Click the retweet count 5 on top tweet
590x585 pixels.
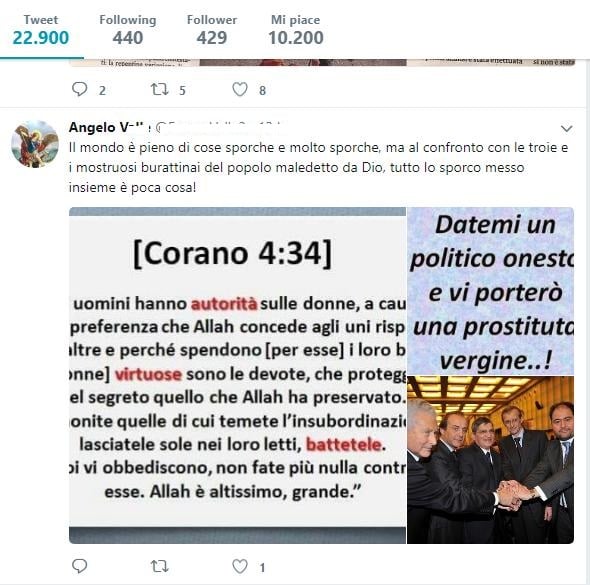[x=182, y=90]
